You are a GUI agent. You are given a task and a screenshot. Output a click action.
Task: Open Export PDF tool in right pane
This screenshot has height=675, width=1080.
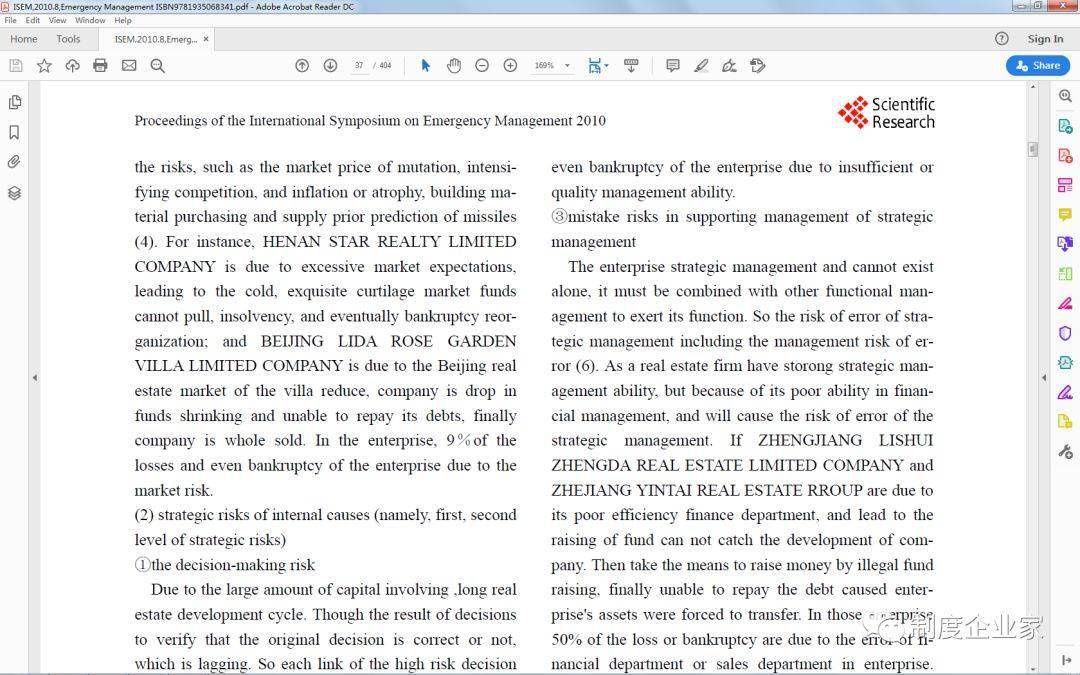tap(1065, 126)
